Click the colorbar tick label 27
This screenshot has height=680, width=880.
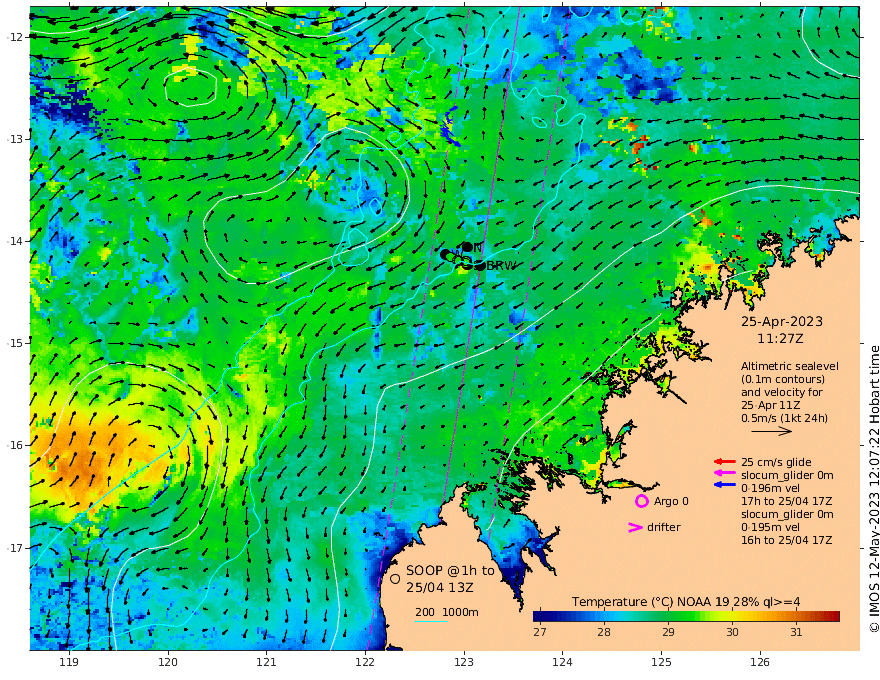point(539,632)
